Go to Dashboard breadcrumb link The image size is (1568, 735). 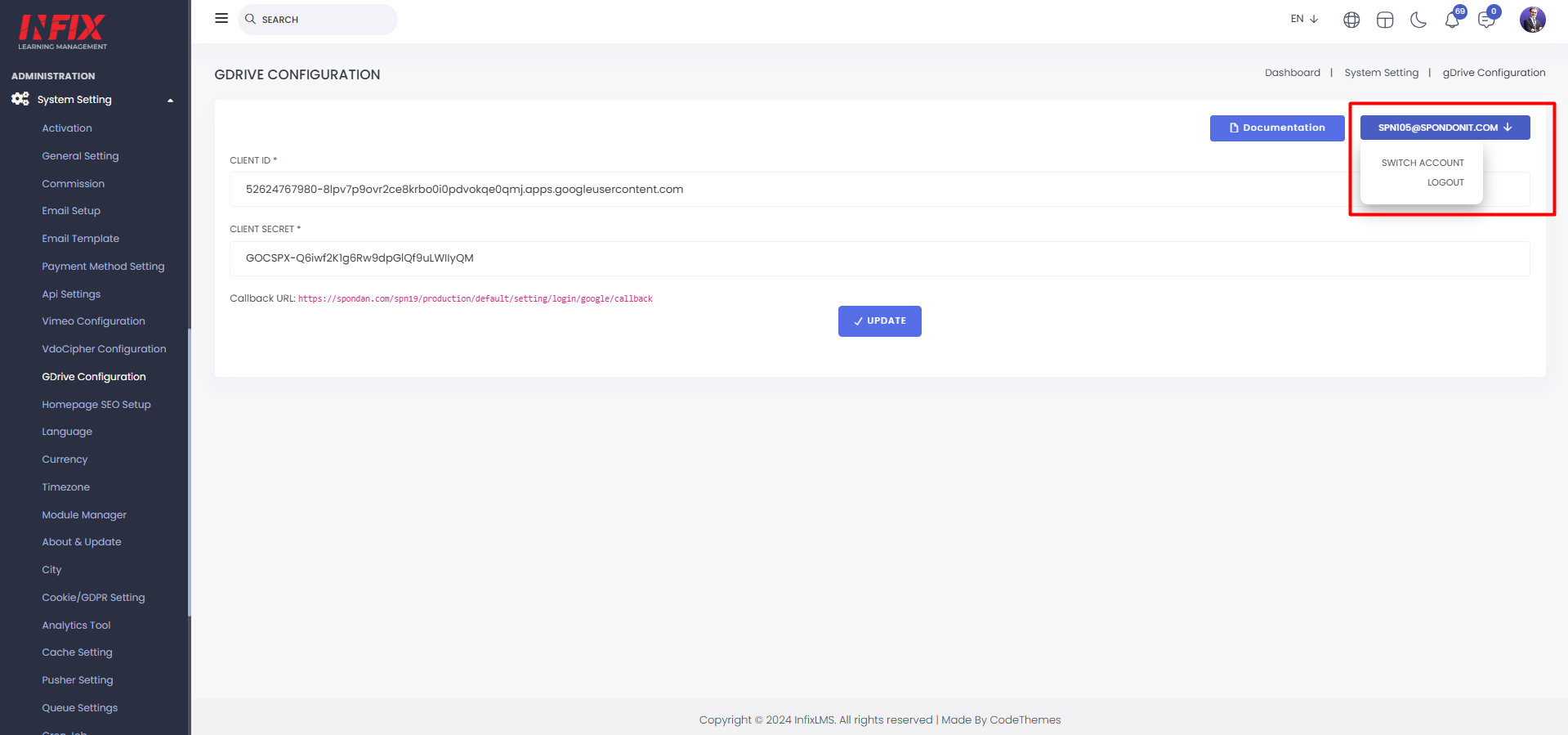coord(1293,73)
